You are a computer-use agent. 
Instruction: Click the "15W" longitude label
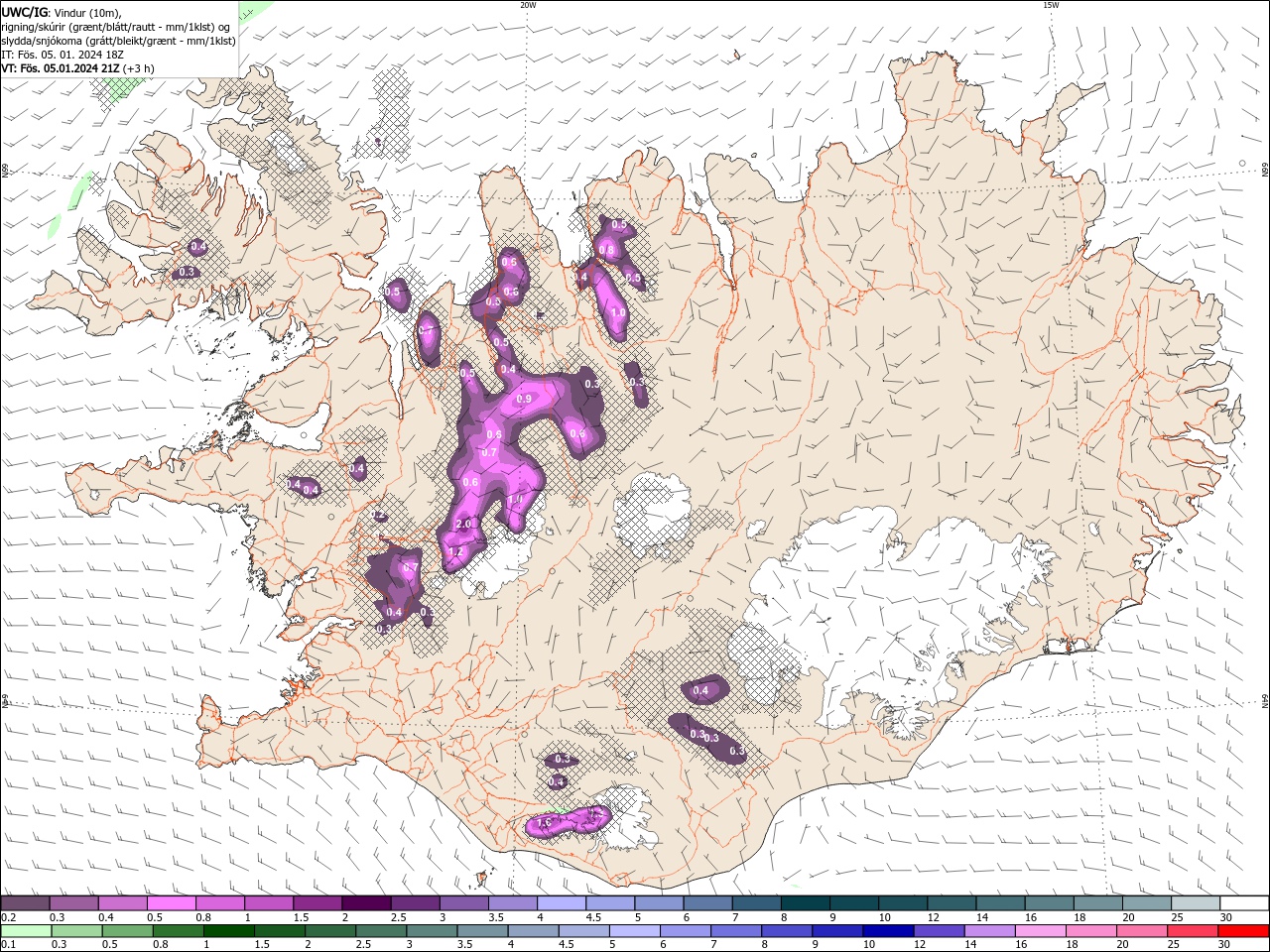tap(1051, 5)
